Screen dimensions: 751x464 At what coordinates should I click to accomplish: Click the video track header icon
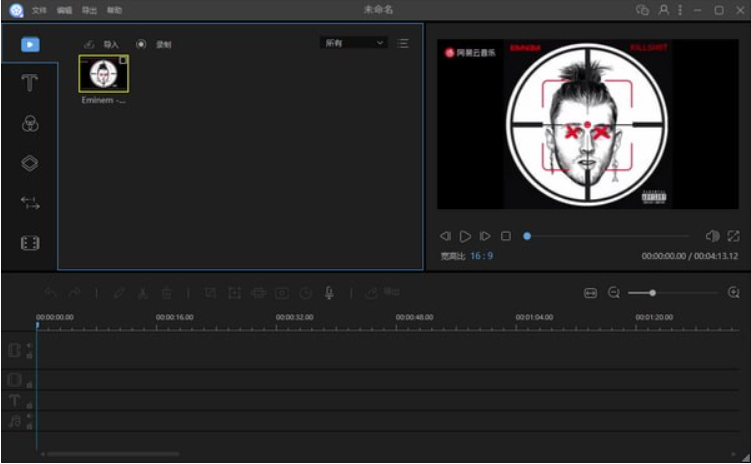(x=14, y=351)
